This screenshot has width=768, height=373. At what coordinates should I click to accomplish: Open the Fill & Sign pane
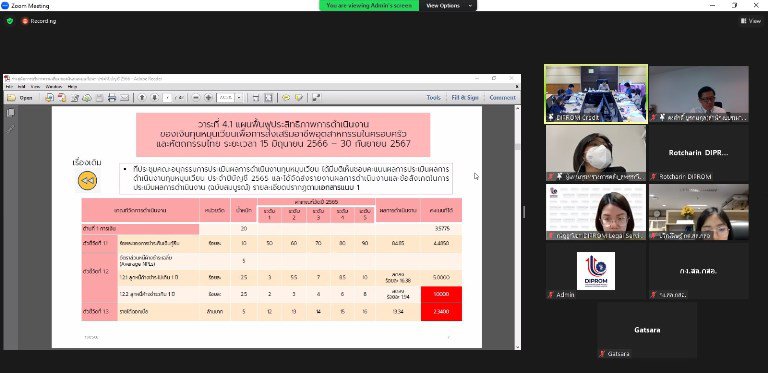[x=465, y=98]
